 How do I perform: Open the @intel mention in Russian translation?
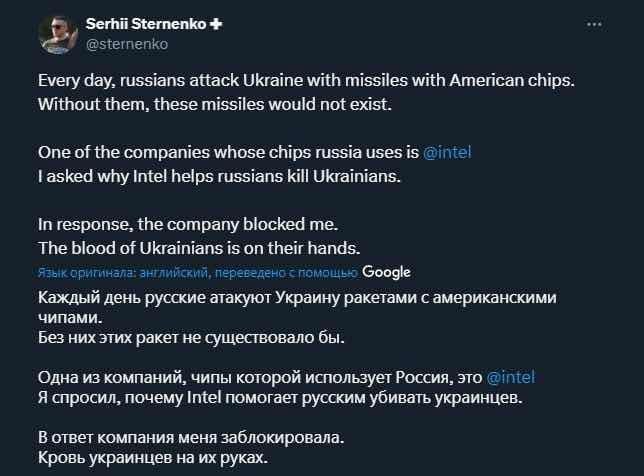point(510,377)
